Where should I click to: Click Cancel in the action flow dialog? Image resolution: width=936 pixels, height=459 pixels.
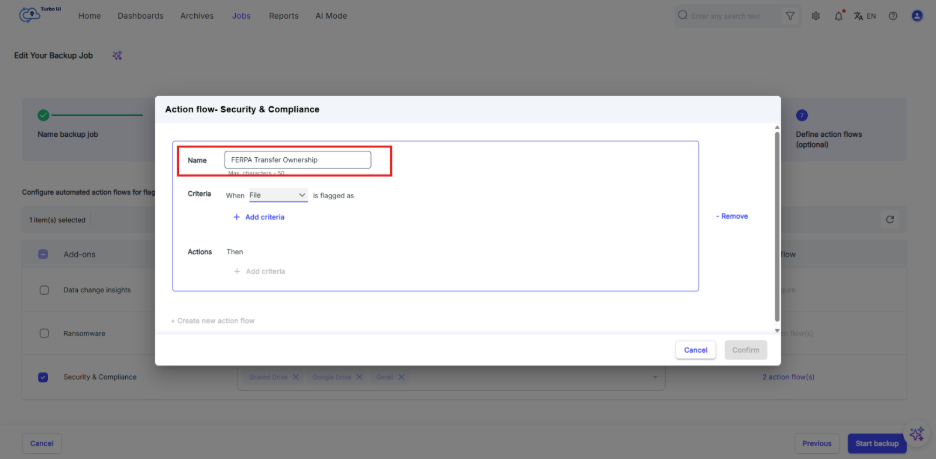(x=695, y=350)
